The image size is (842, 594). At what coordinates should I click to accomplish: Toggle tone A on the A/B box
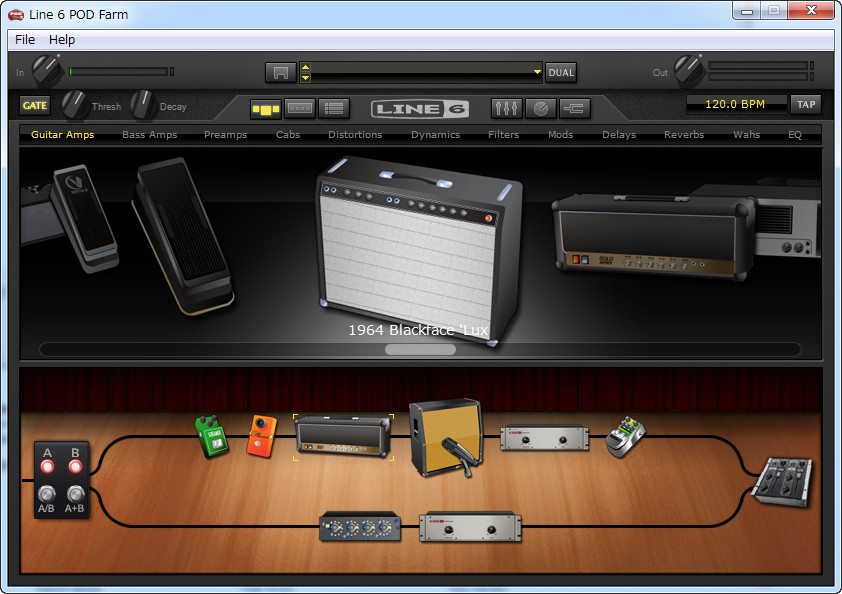tap(47, 466)
